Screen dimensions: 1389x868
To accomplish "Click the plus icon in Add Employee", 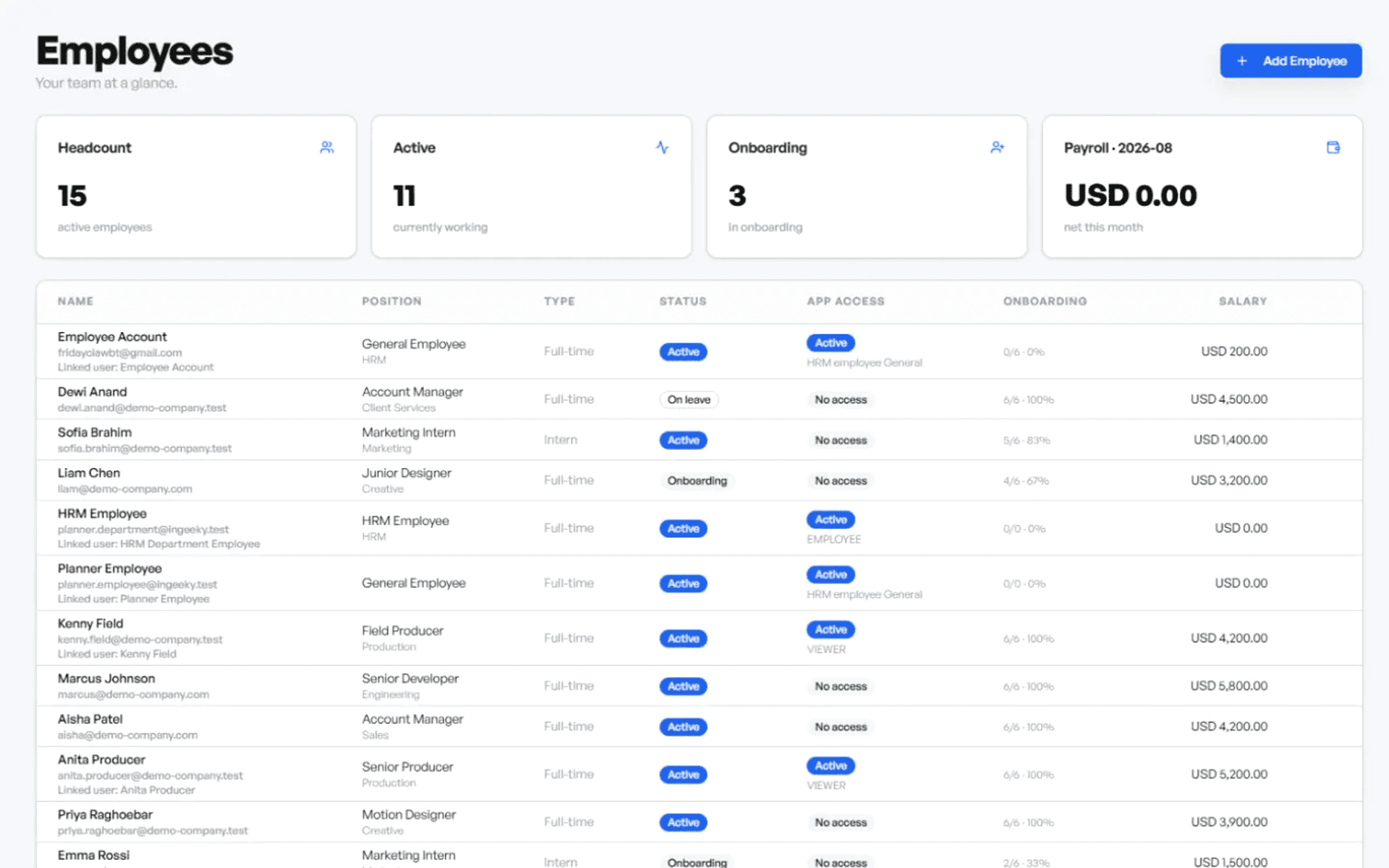I will coord(1242,61).
